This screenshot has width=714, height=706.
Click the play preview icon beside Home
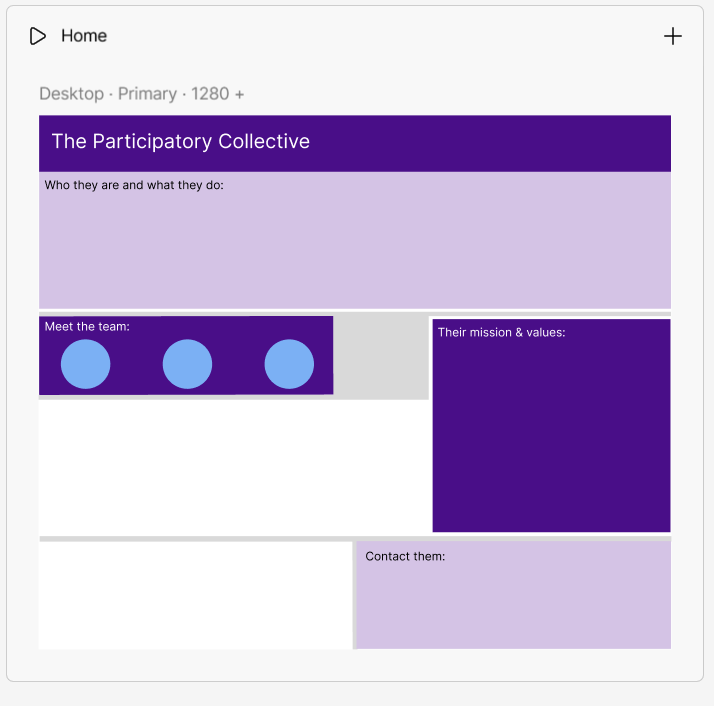point(38,36)
